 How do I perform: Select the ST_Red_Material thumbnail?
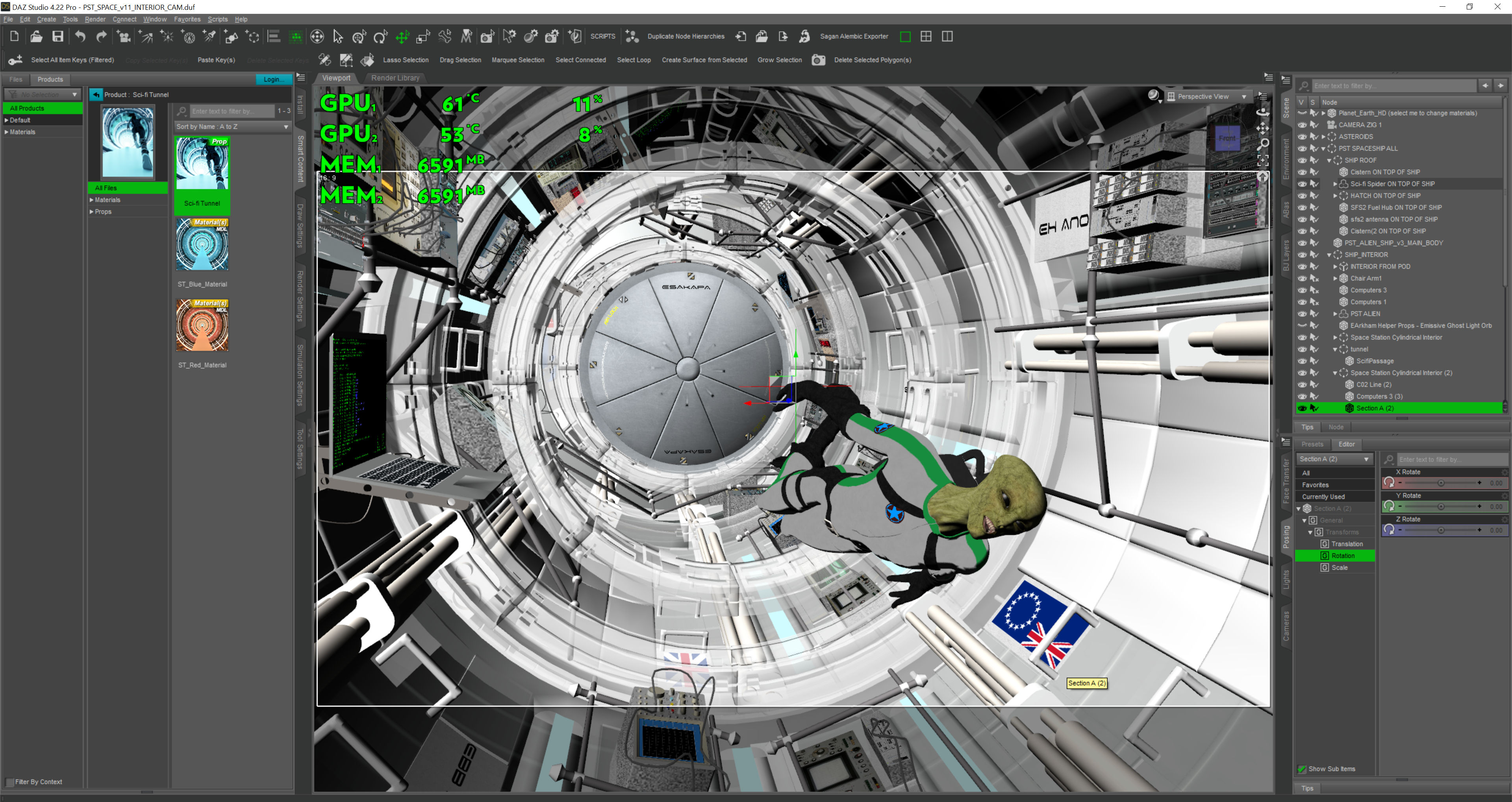pos(202,325)
